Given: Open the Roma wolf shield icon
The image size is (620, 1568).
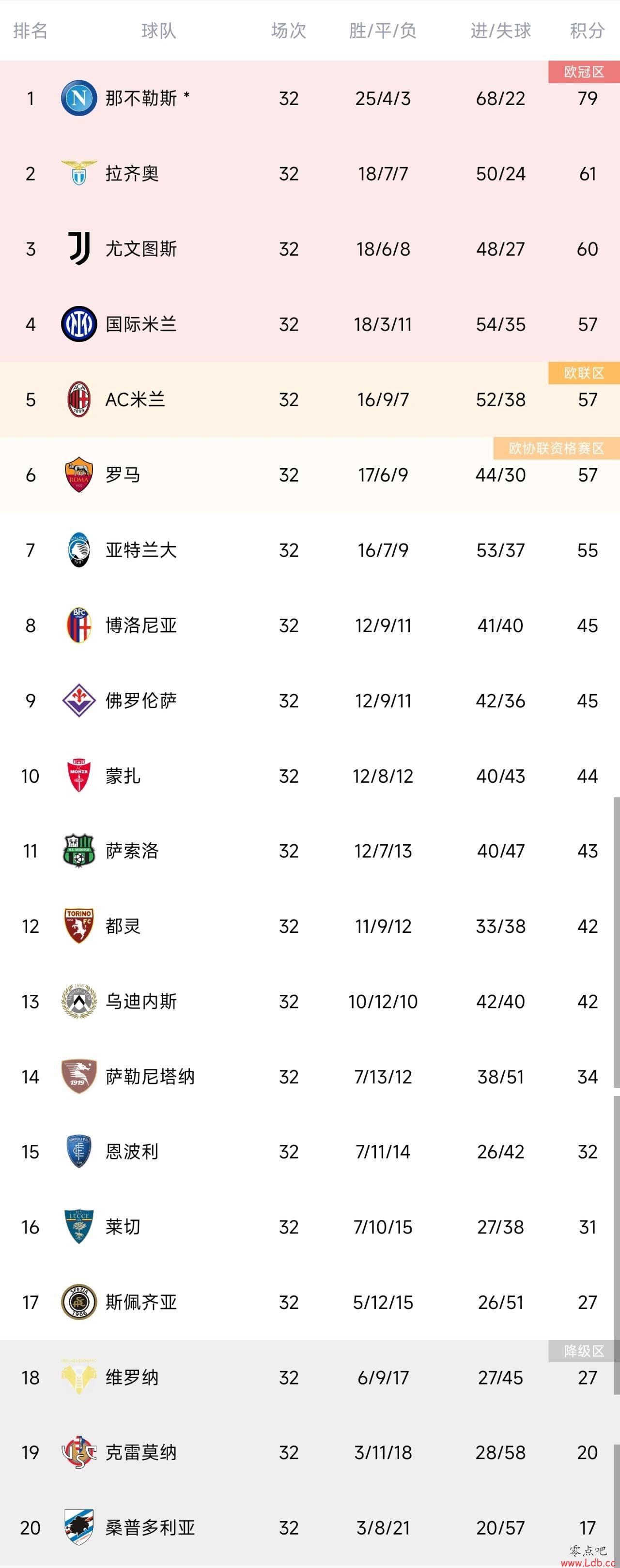Looking at the screenshot, I should (x=79, y=474).
